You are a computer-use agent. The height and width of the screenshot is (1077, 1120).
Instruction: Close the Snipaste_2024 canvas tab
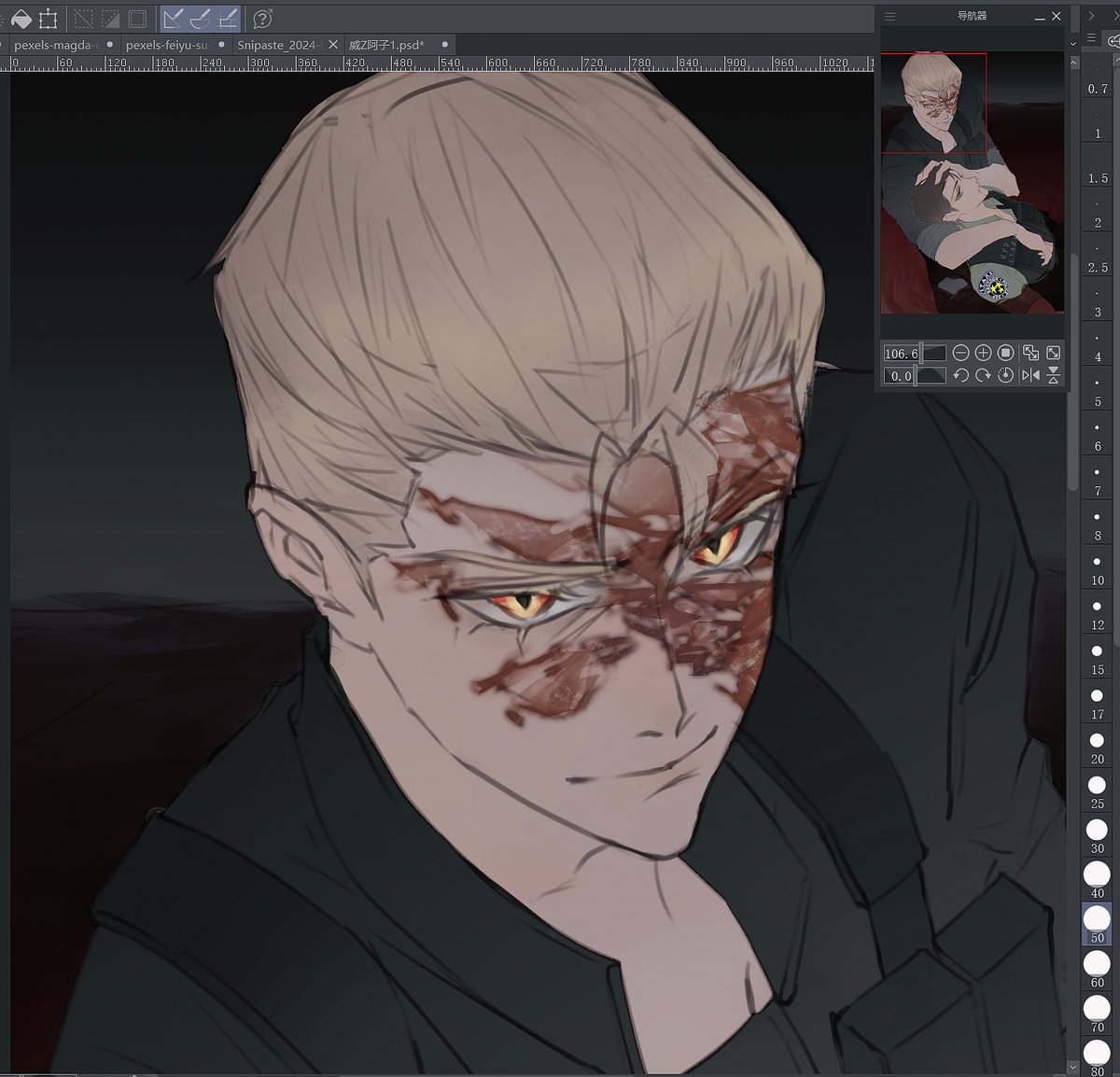pyautogui.click(x=333, y=45)
